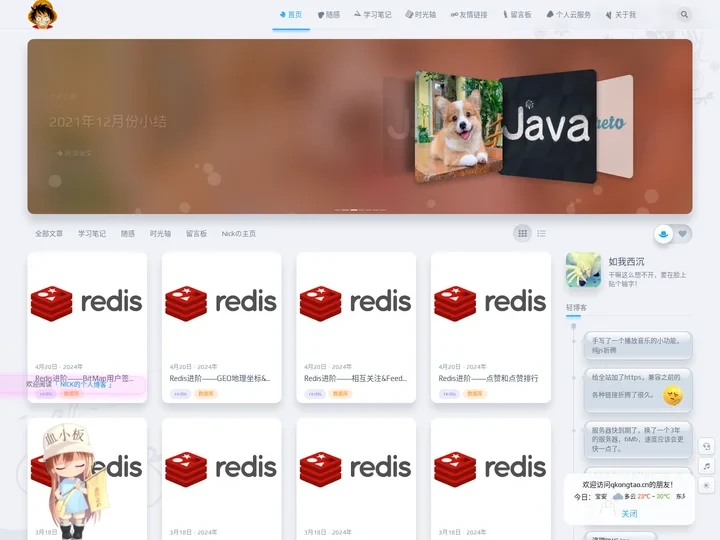Click the orange 数据库 tag on 点赞排行 card
The image size is (720, 540).
click(475, 394)
